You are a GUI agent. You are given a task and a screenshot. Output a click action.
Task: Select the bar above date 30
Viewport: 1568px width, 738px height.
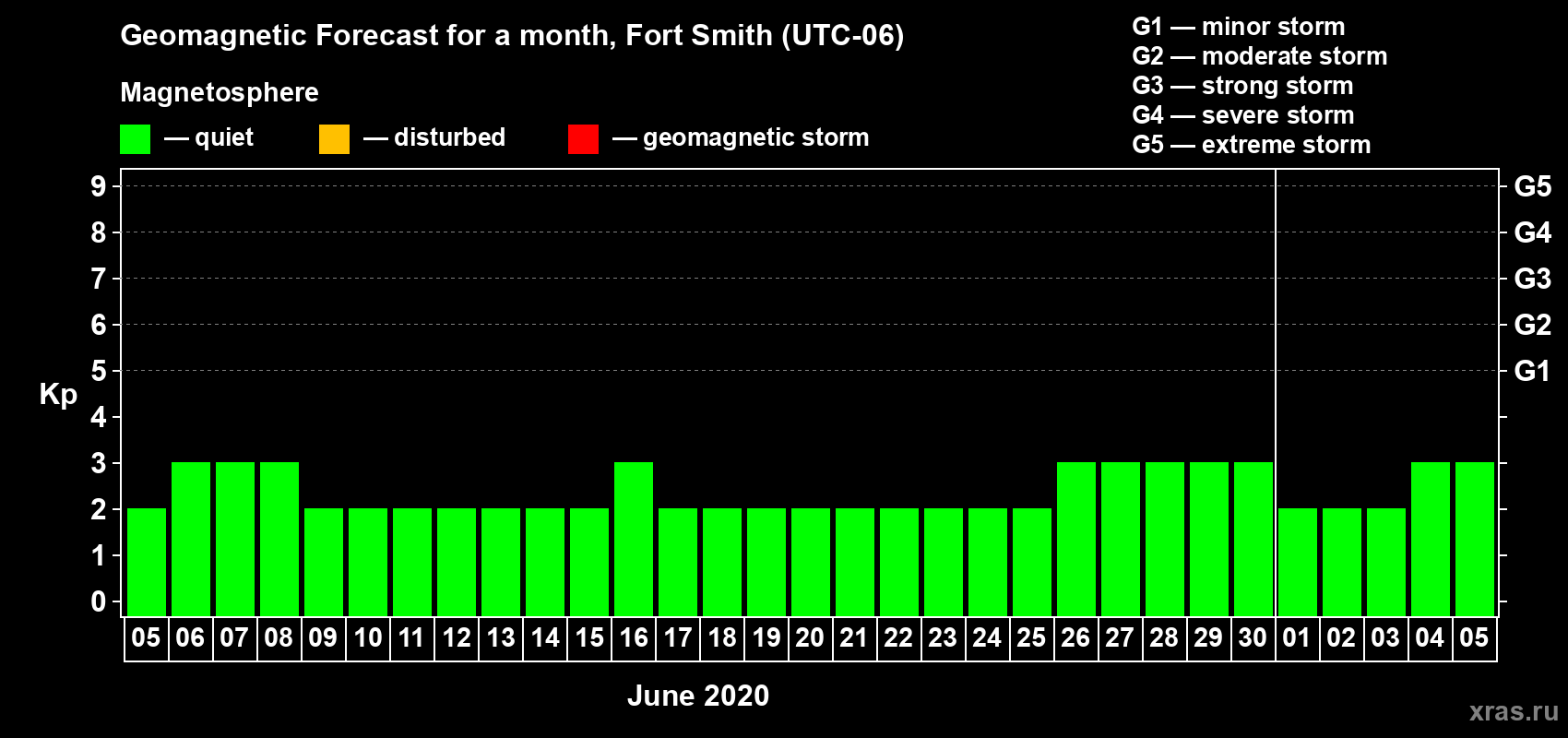tap(1253, 539)
